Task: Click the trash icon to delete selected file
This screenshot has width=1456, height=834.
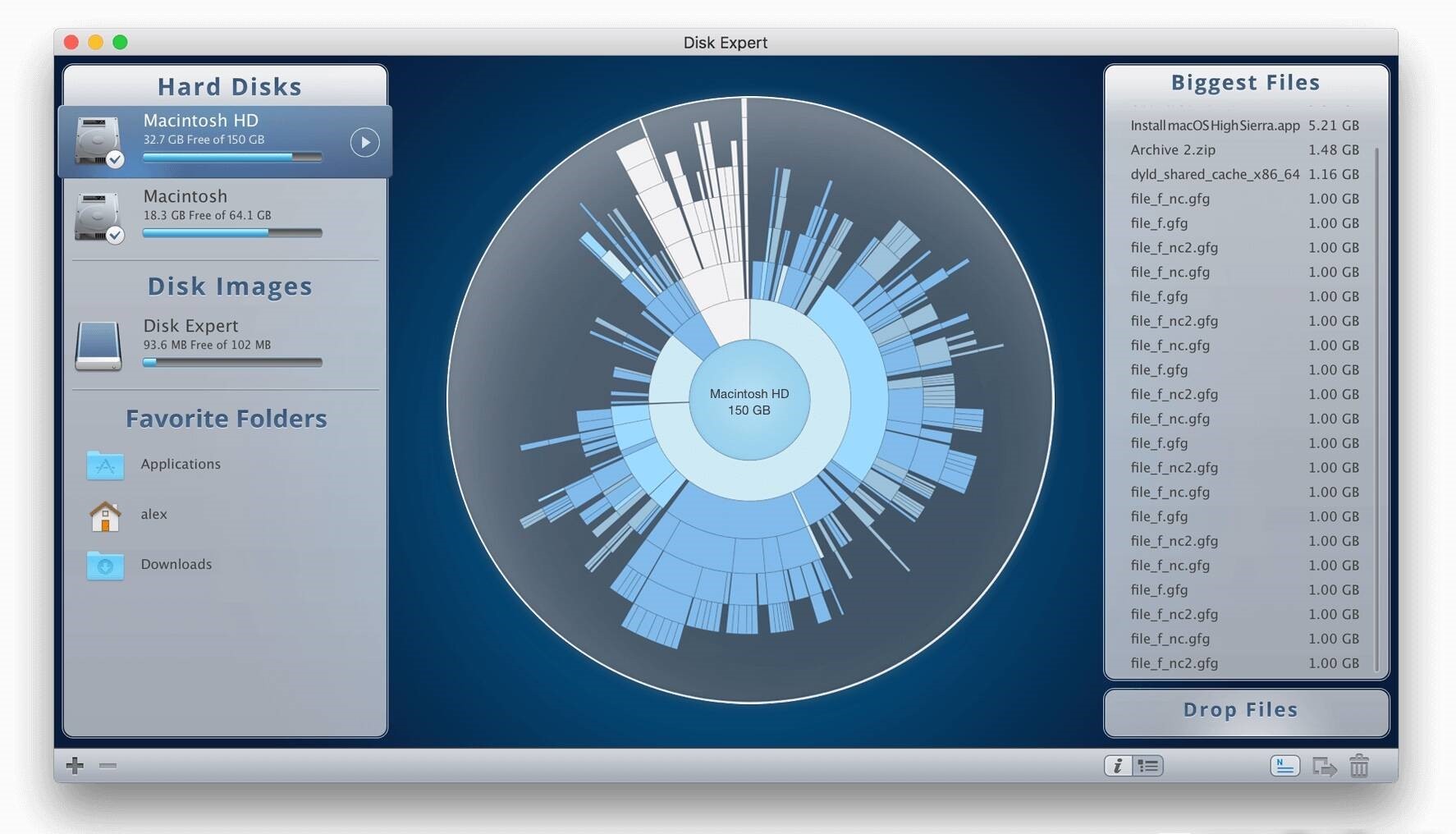Action: coord(1360,765)
